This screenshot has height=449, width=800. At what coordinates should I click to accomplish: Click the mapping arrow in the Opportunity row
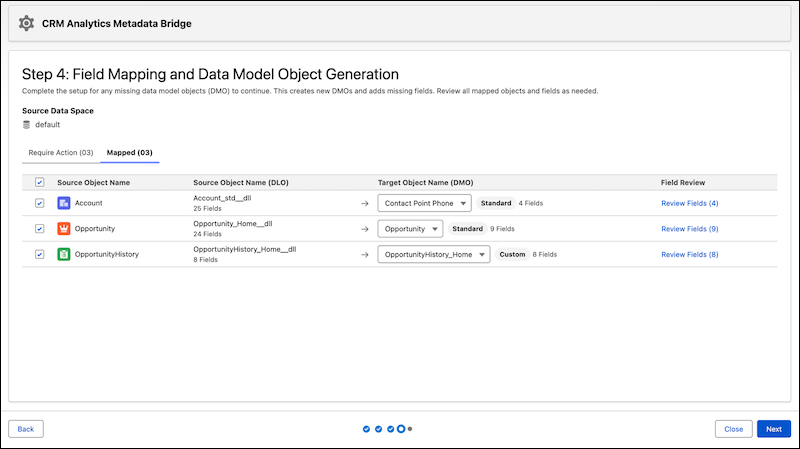point(365,229)
